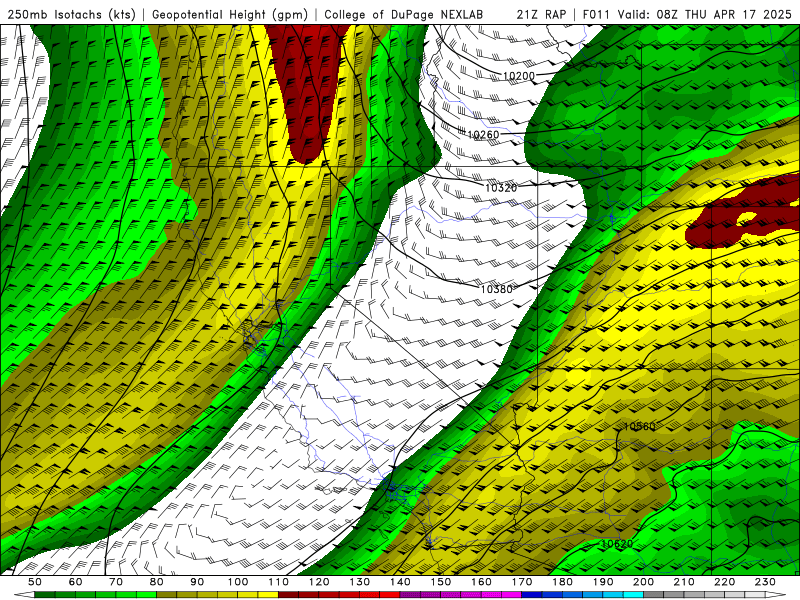This screenshot has height=600, width=800.
Task: Click the 70 value on the color scale
Action: point(116,582)
